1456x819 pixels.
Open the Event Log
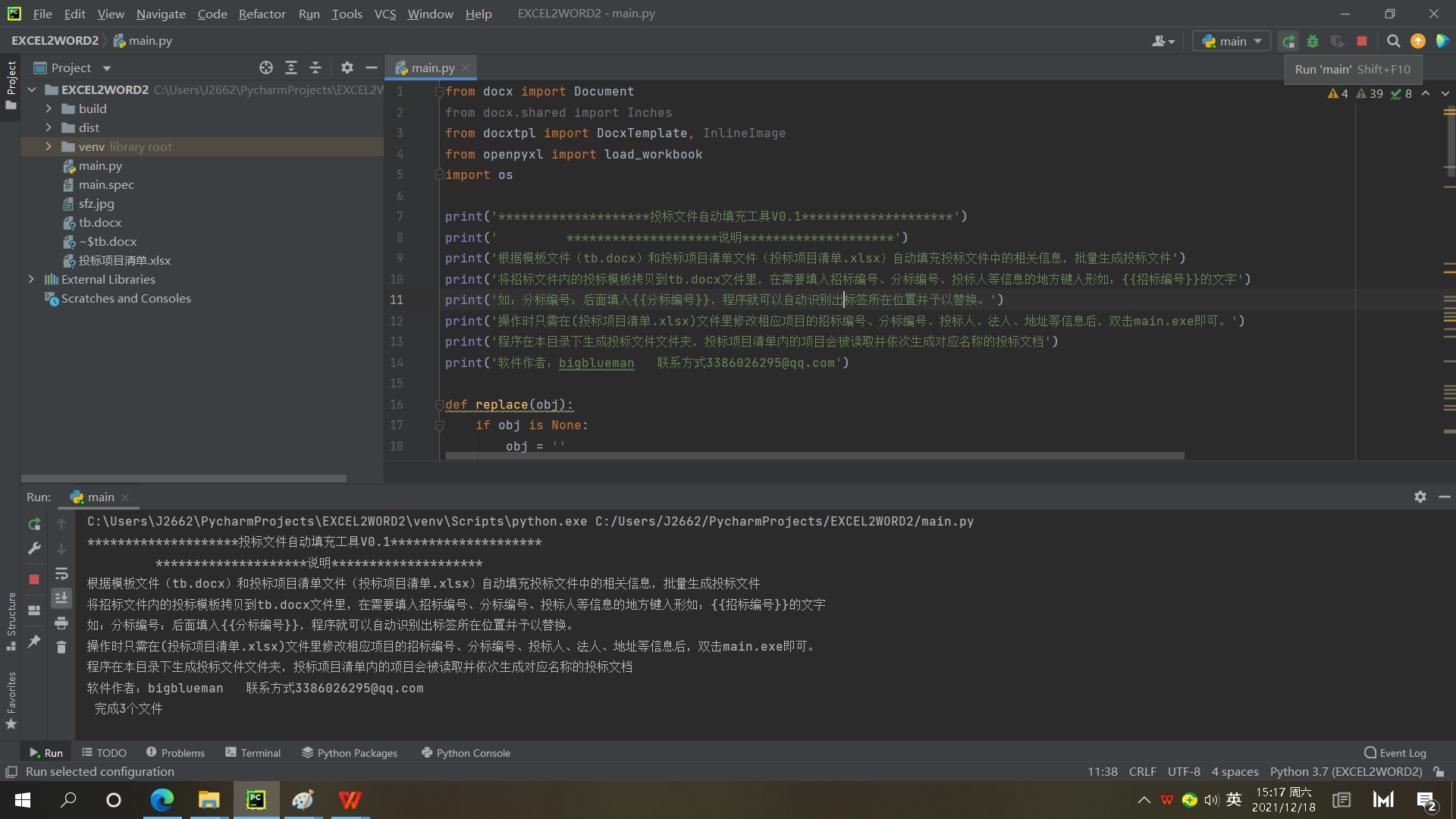tap(1395, 753)
